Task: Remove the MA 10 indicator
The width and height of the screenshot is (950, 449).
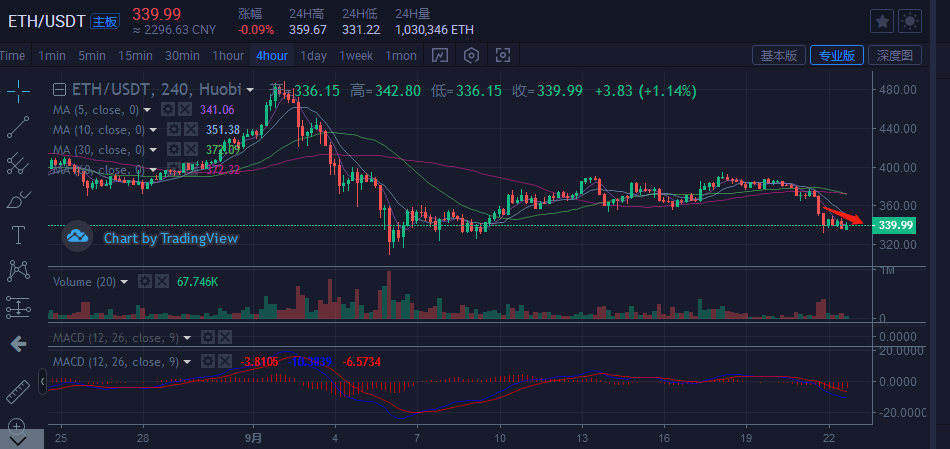Action: [190, 130]
